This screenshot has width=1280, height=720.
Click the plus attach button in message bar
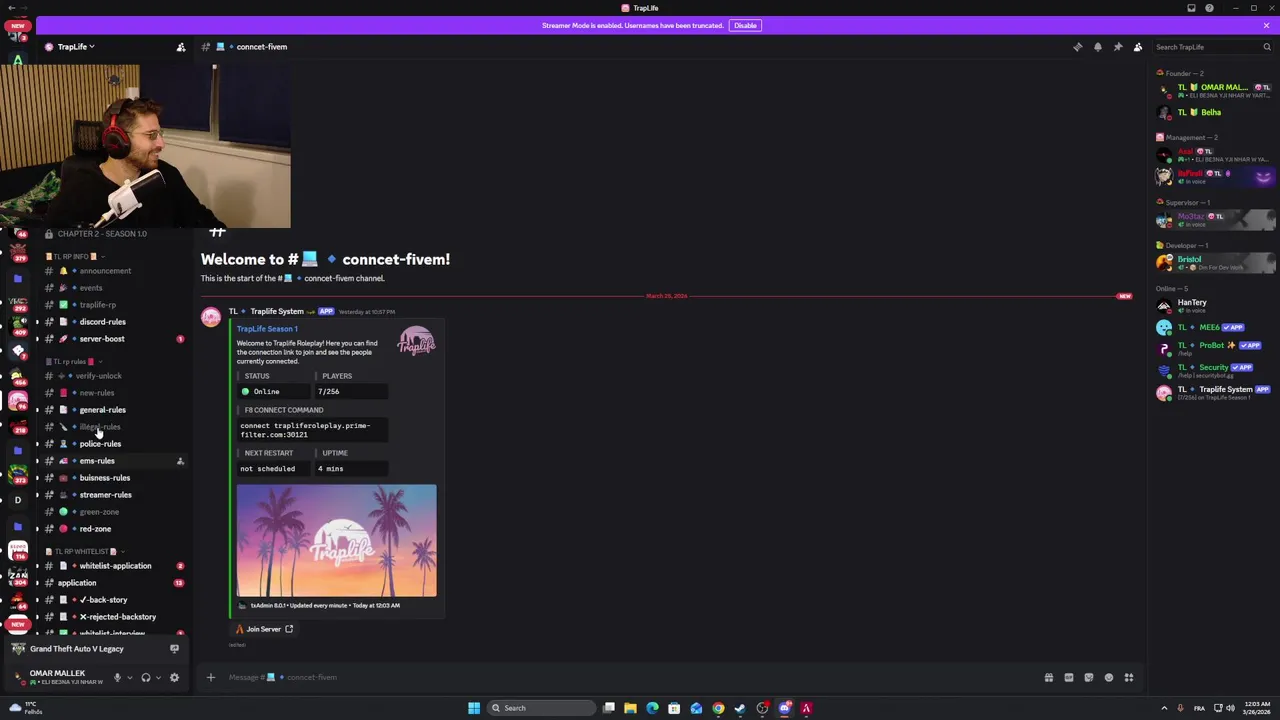click(210, 678)
